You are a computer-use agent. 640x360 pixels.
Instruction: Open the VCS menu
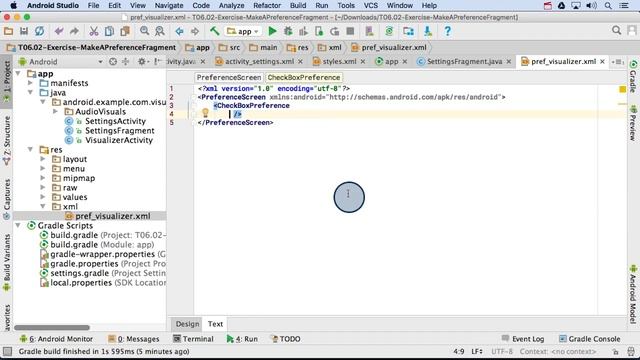(x=371, y=6)
